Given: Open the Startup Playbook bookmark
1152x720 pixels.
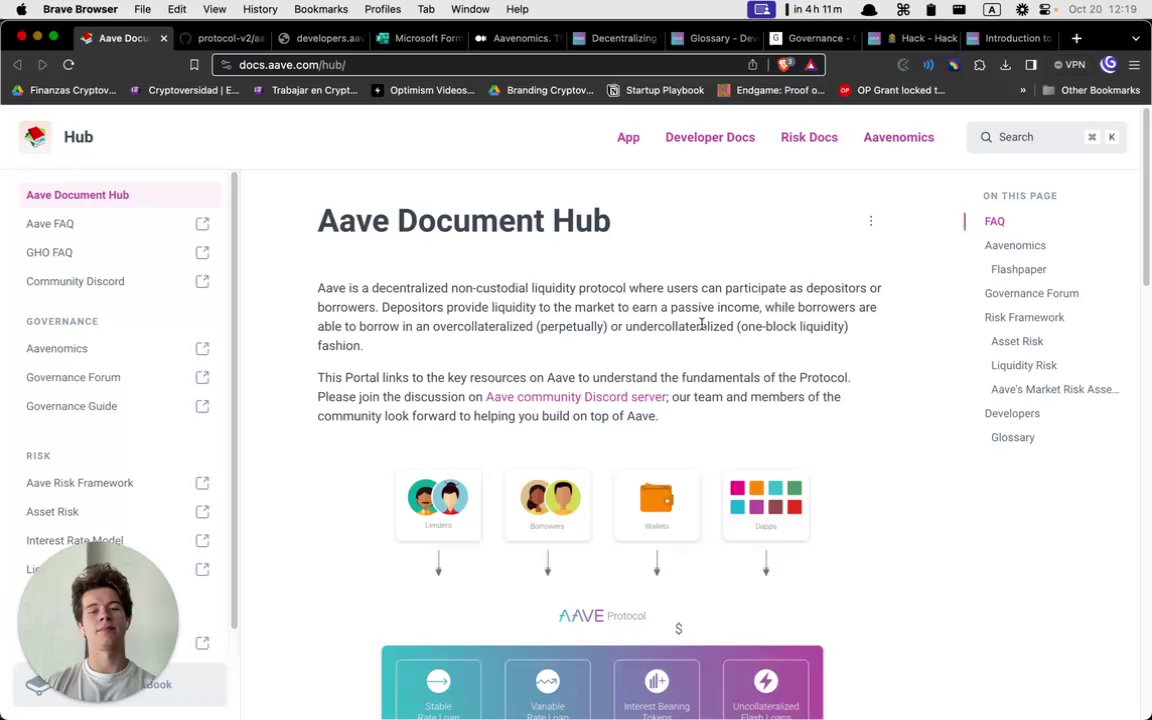Looking at the screenshot, I should tap(655, 90).
